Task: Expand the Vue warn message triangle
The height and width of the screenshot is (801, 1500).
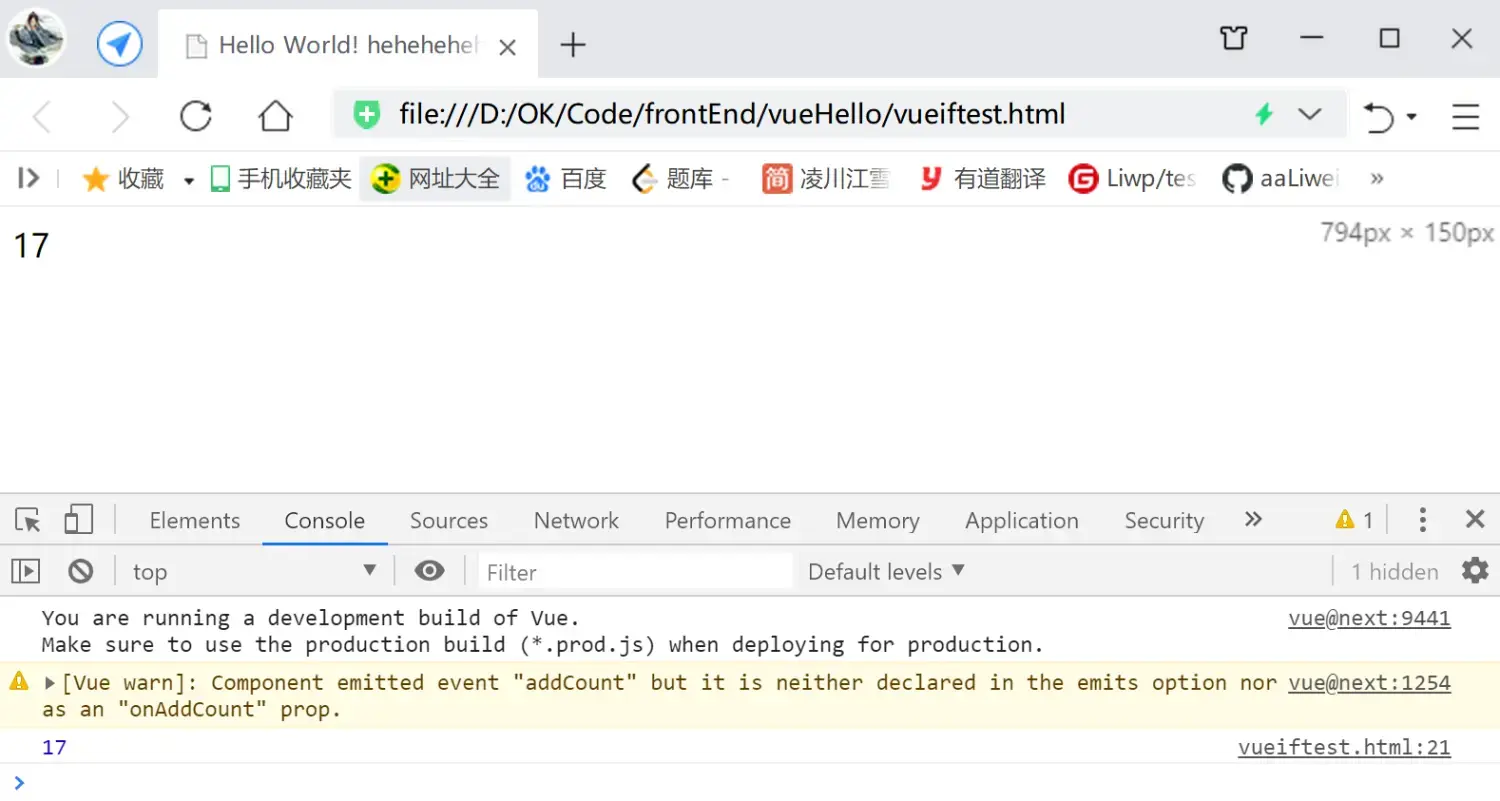Action: 50,684
